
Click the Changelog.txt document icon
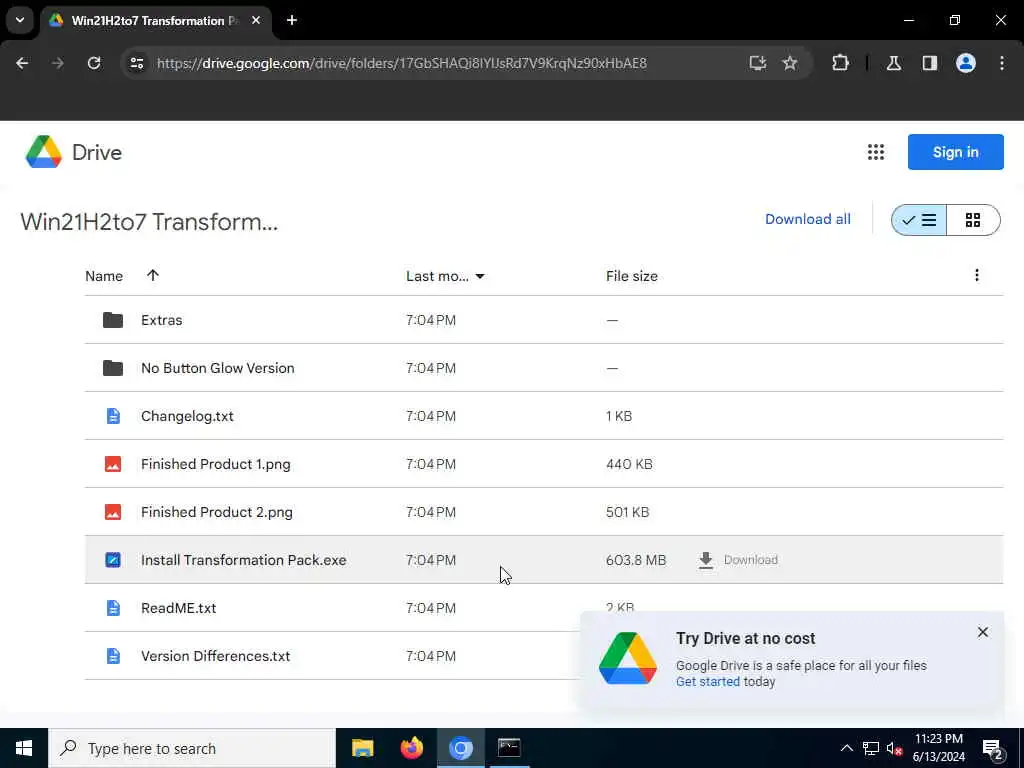pos(113,416)
